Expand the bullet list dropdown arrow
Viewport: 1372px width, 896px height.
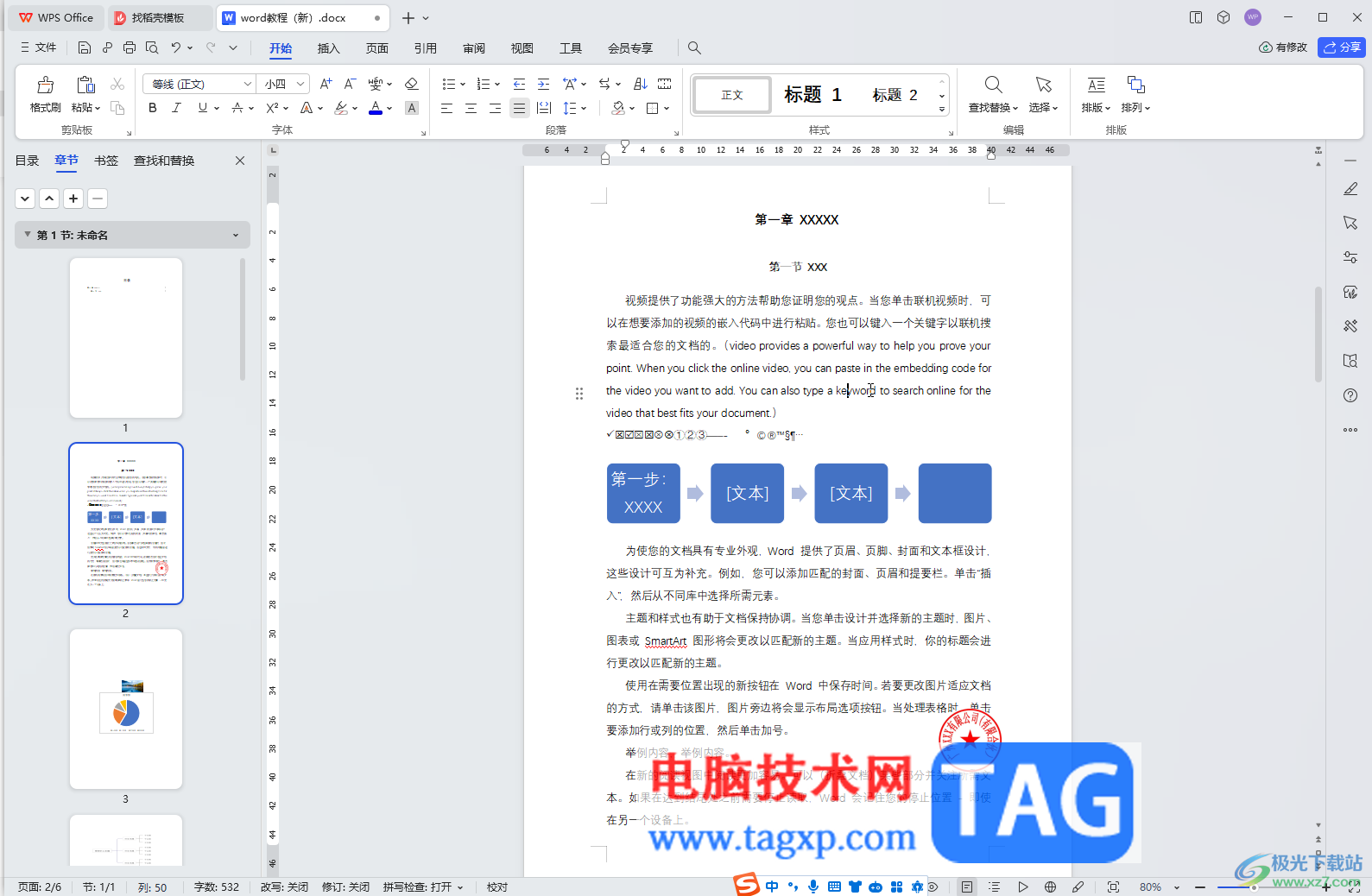[463, 85]
